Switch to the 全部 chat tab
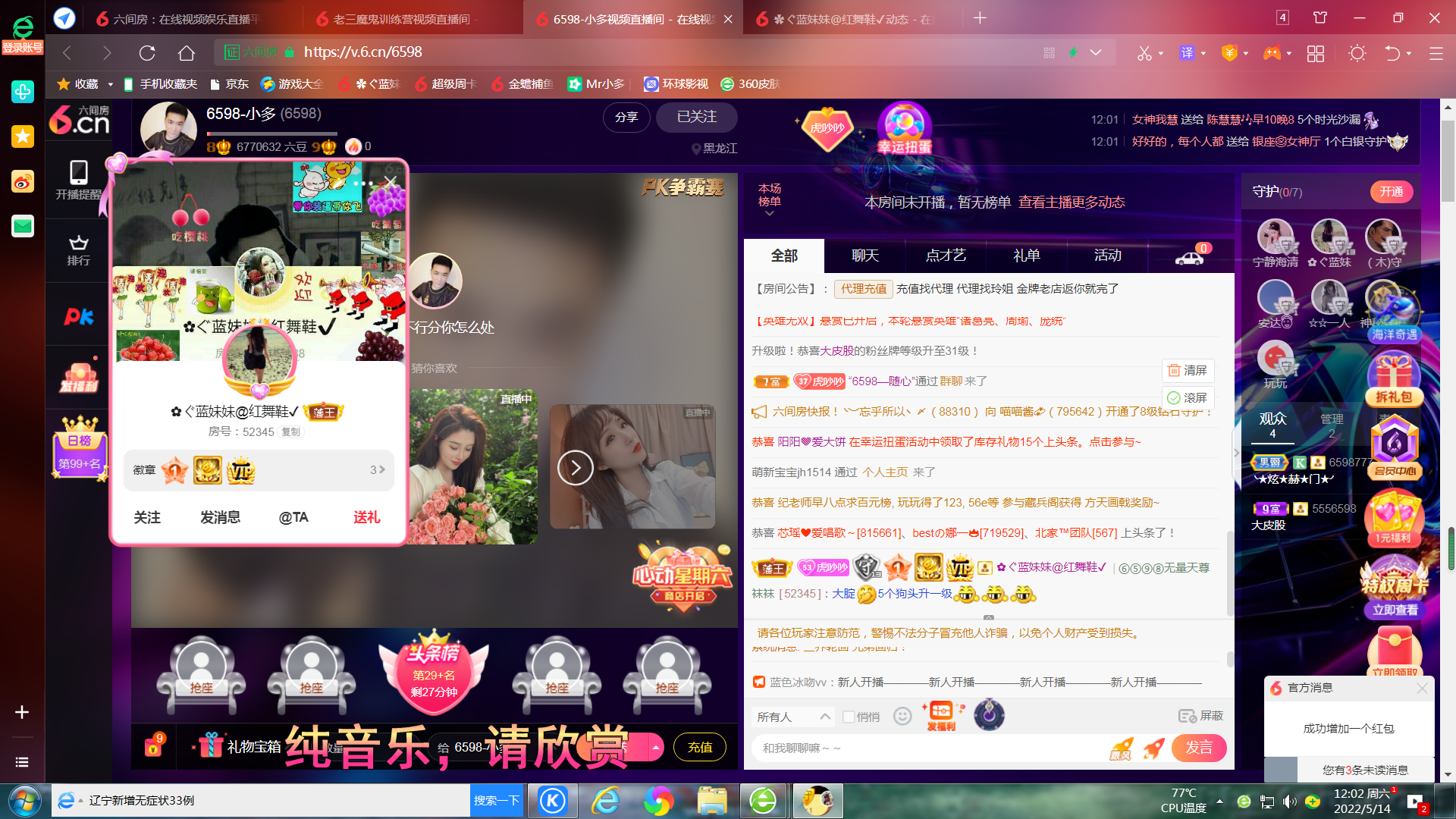Image resolution: width=1456 pixels, height=819 pixels. point(784,256)
